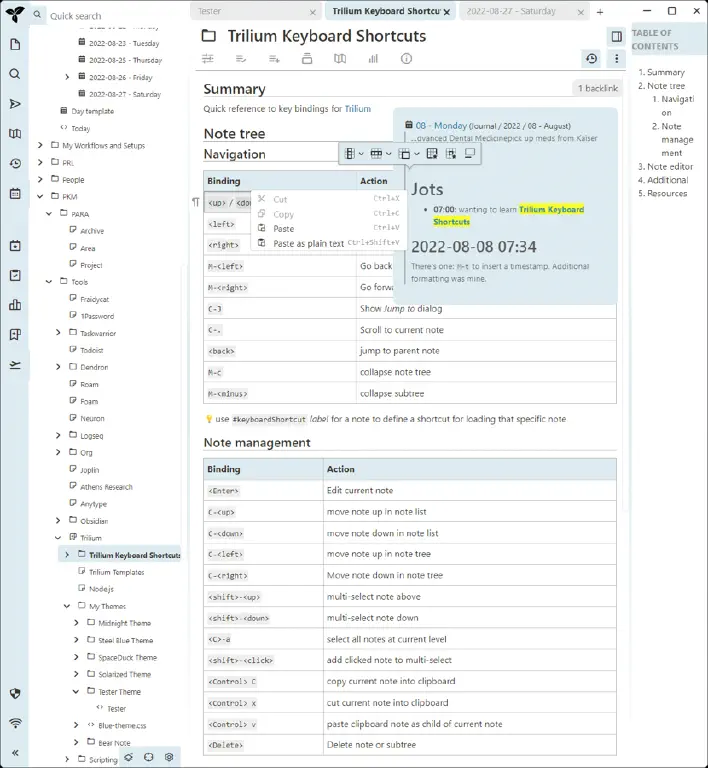Open note paths ribbon icon
The width and height of the screenshot is (708, 768).
click(307, 59)
